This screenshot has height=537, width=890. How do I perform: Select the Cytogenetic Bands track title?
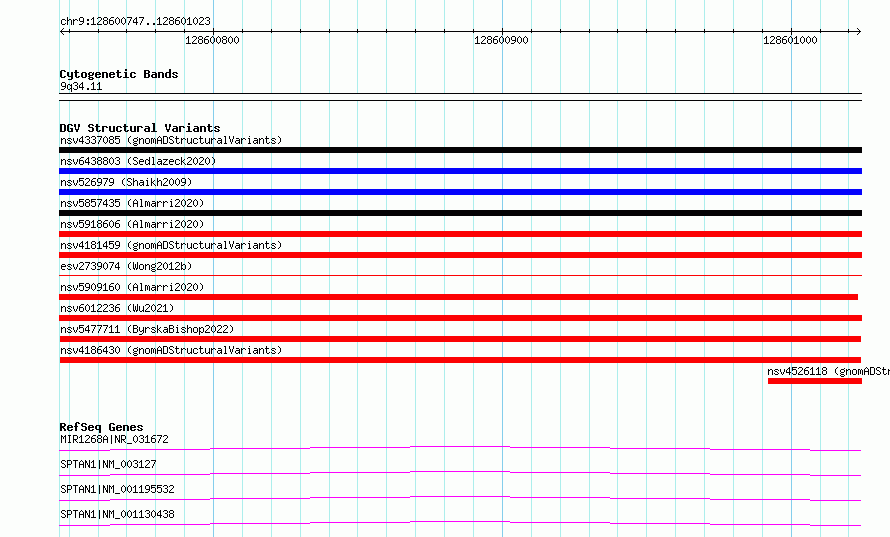click(119, 74)
